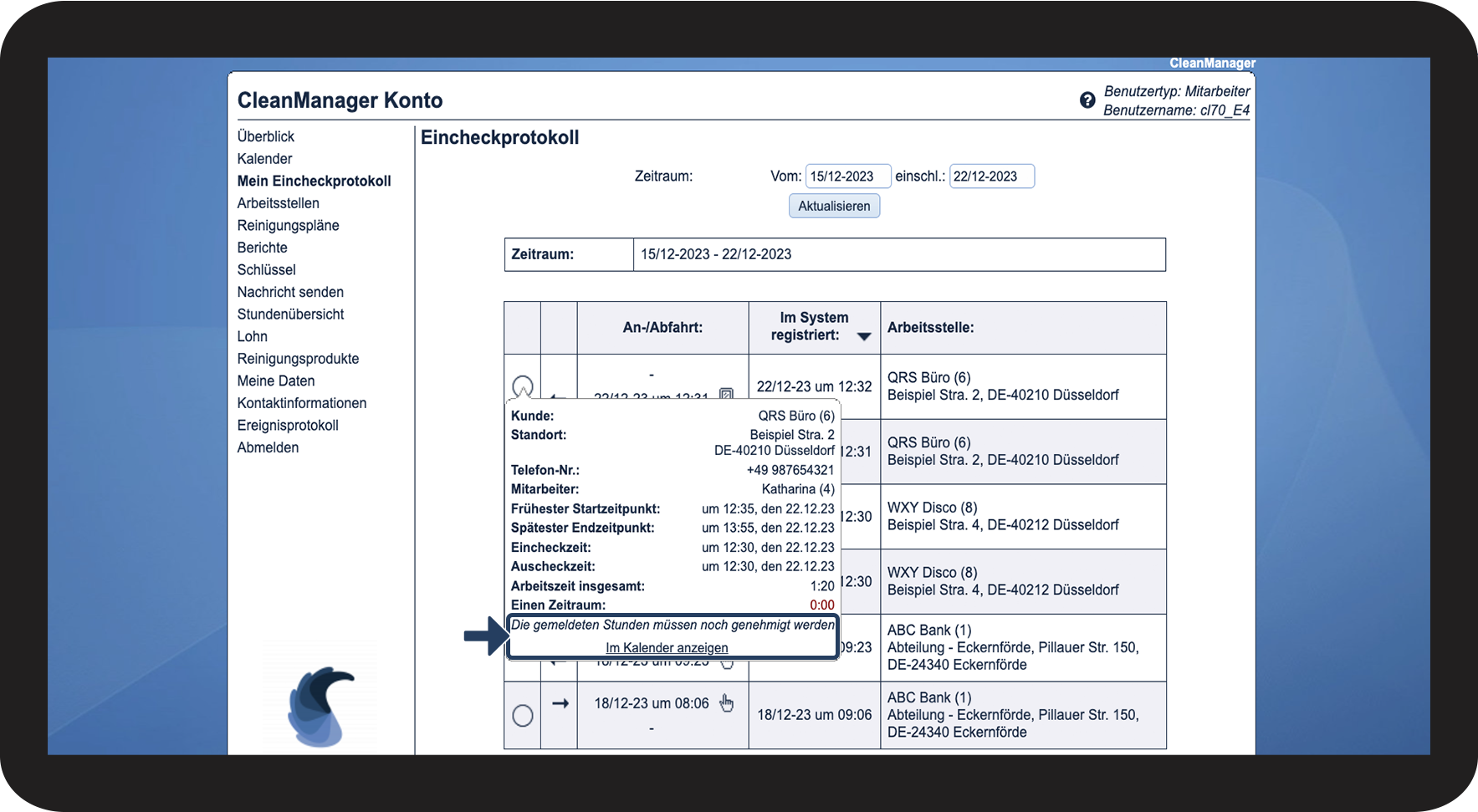Image resolution: width=1478 pixels, height=812 pixels.
Task: Open the 'einschl.' end date field
Action: [x=991, y=176]
